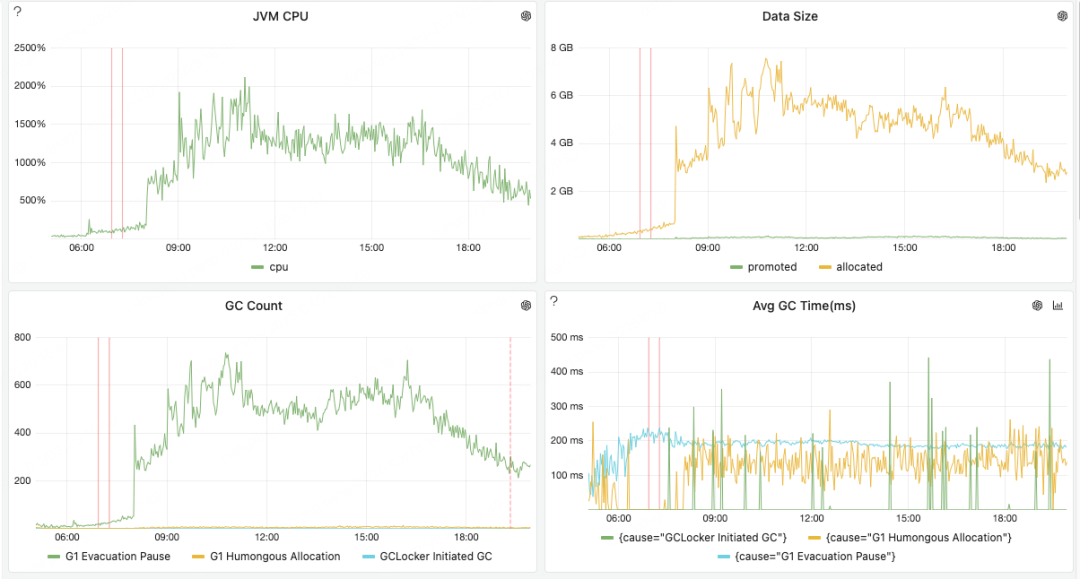1080x579 pixels.
Task: Click the 2 GB axis label in Data Size
Action: click(x=561, y=191)
